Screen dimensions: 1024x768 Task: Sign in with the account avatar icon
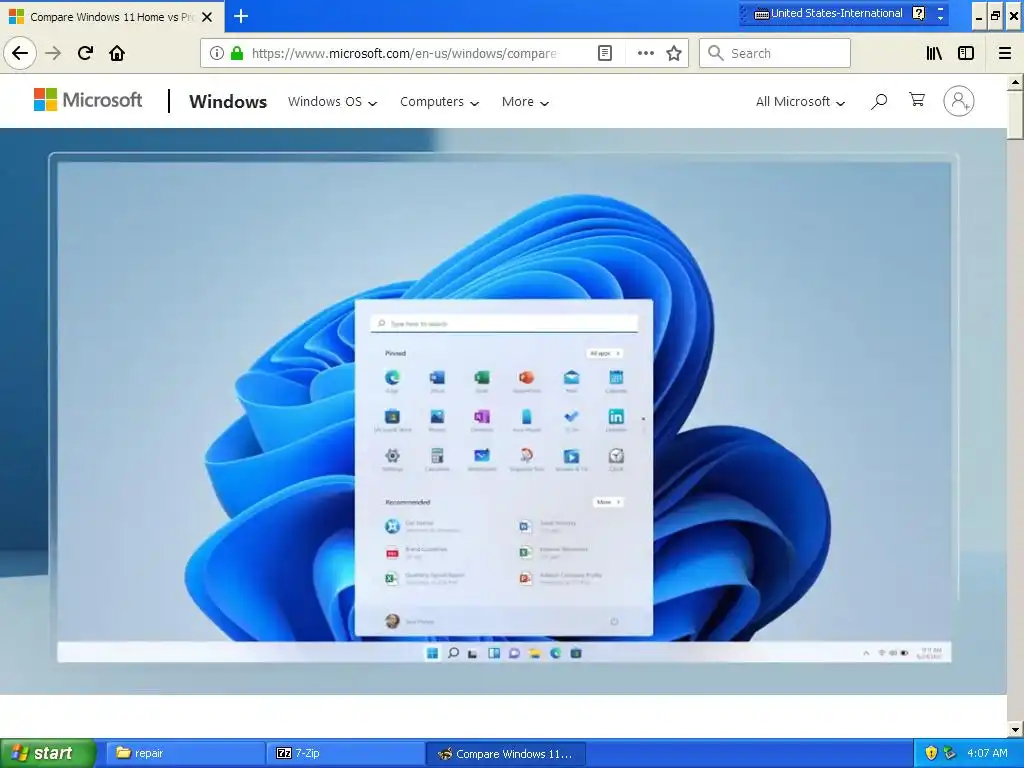point(959,101)
